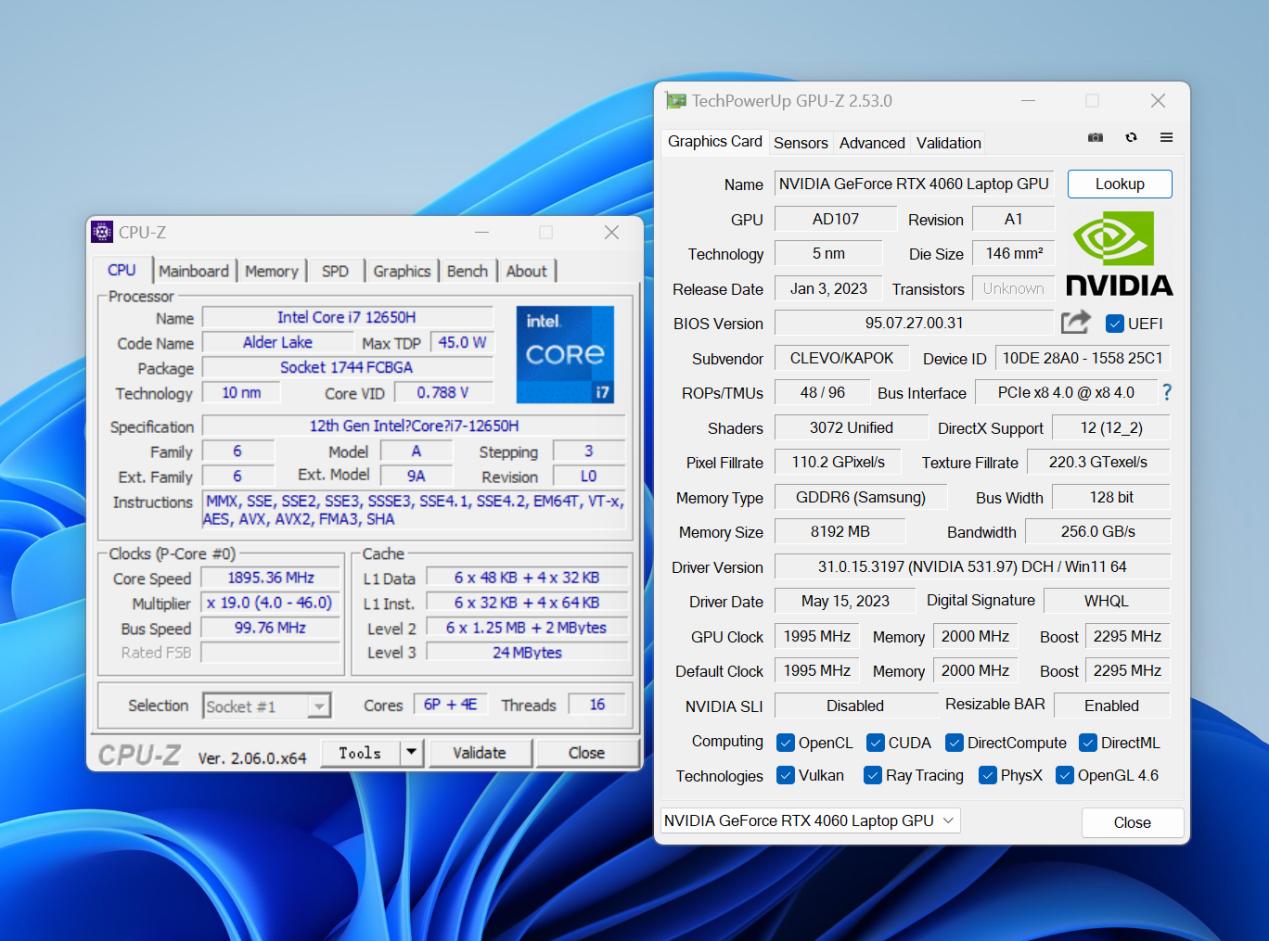This screenshot has width=1269, height=941.
Task: Click the Resizable BAR value Enabled
Action: click(x=1112, y=705)
